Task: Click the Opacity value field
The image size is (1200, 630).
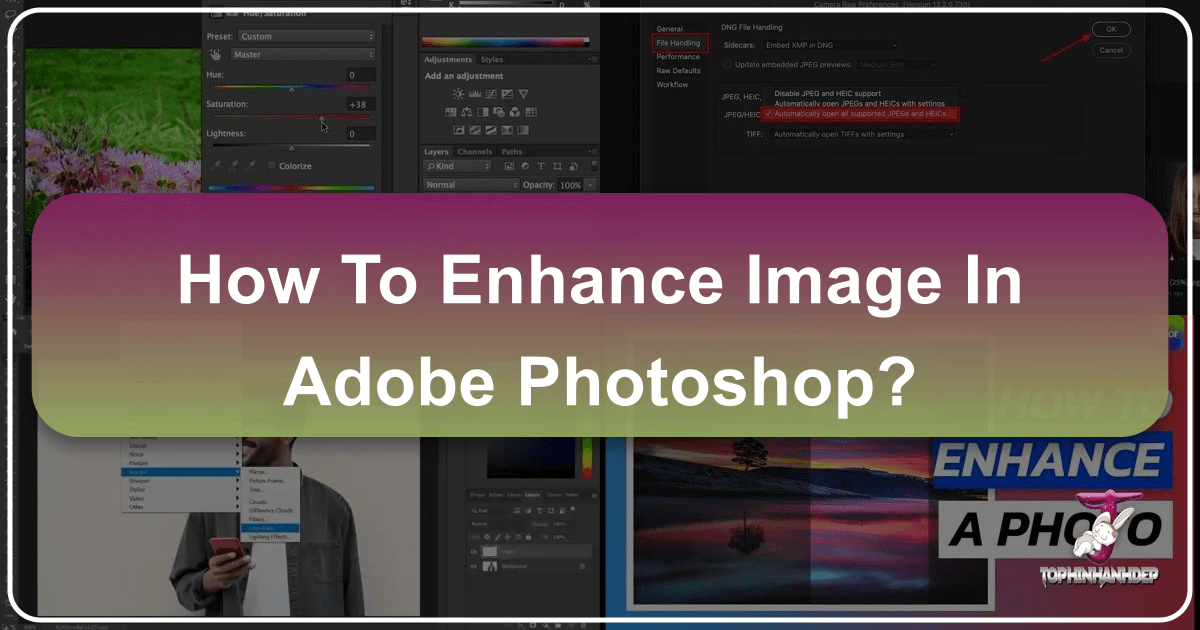Action: click(571, 184)
